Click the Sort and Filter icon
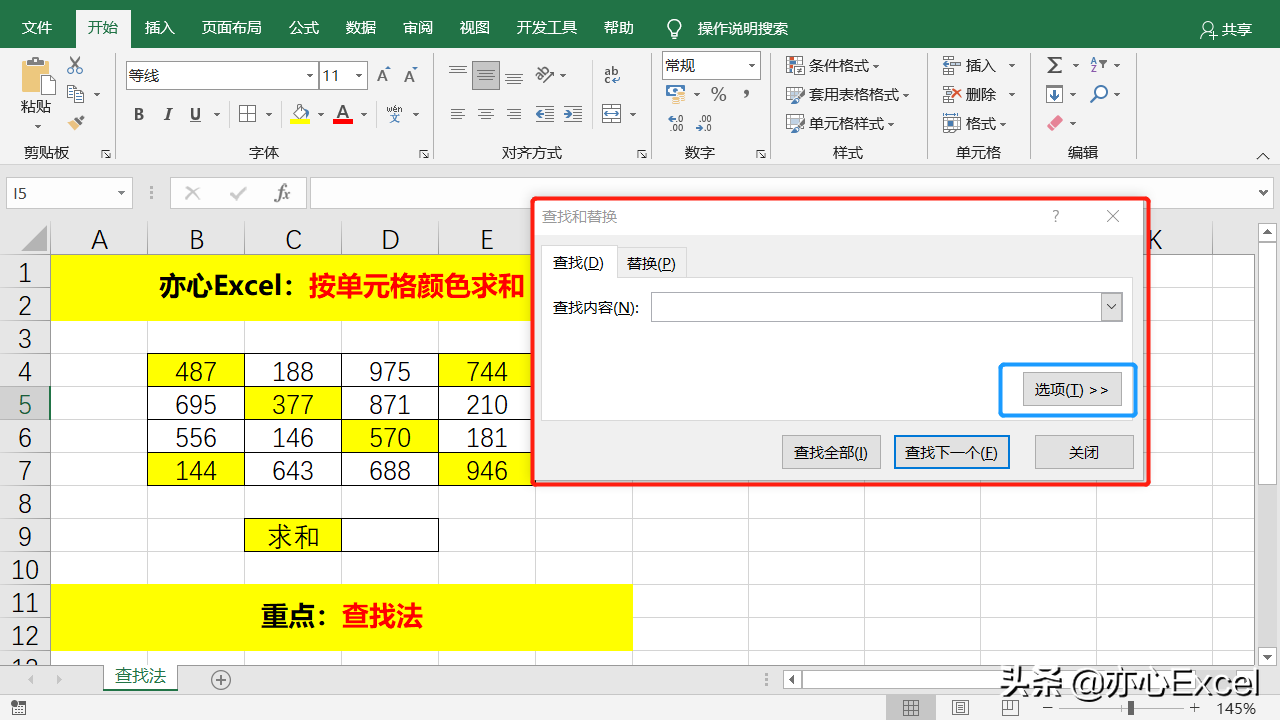The image size is (1280, 720). point(1098,65)
